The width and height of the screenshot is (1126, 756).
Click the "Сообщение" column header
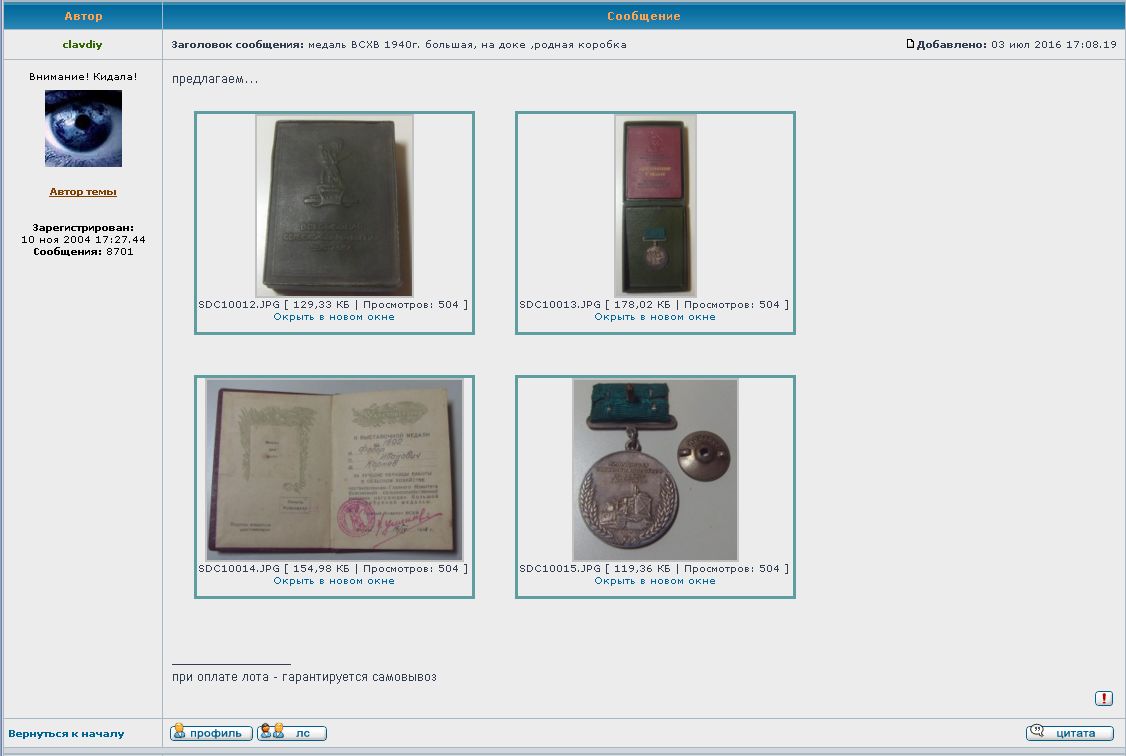click(x=643, y=16)
